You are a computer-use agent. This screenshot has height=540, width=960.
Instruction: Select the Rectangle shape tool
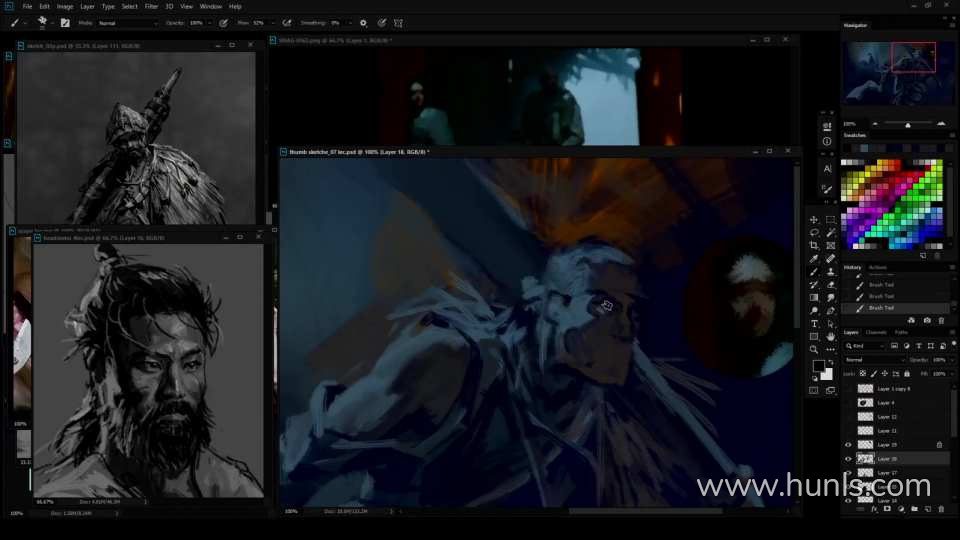[x=814, y=337]
